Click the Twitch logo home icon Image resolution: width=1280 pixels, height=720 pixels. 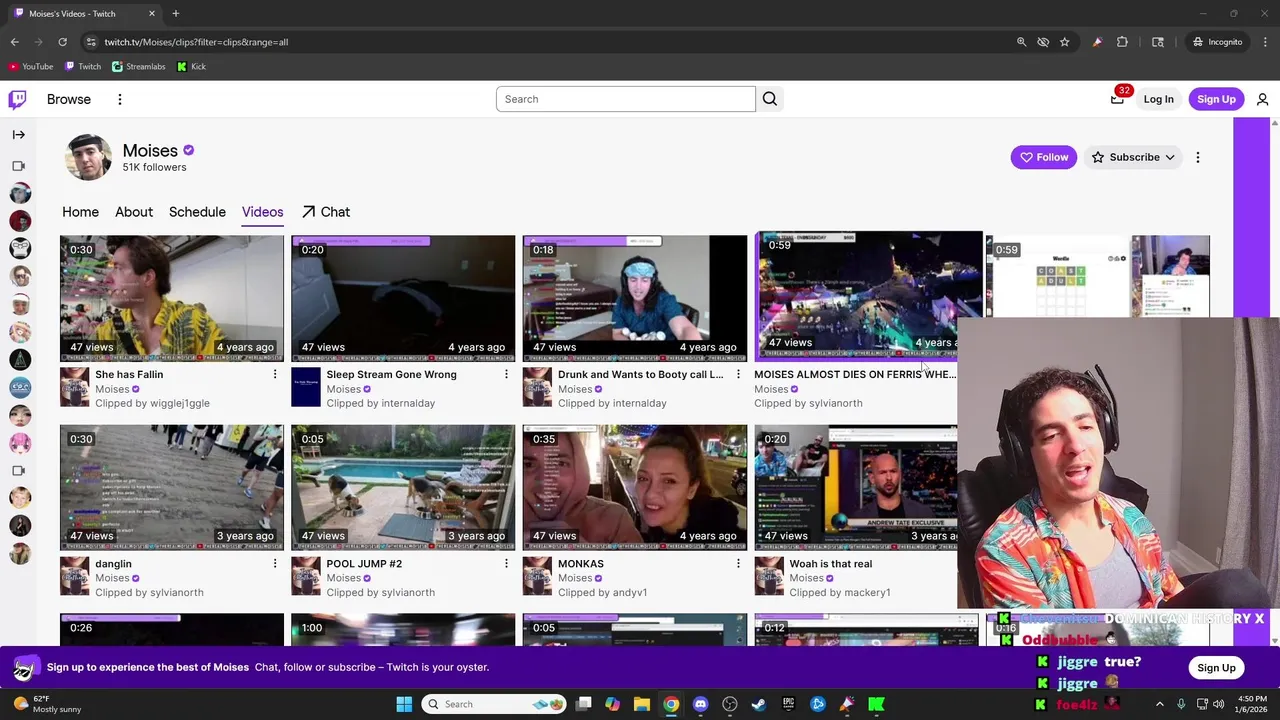coord(17,99)
